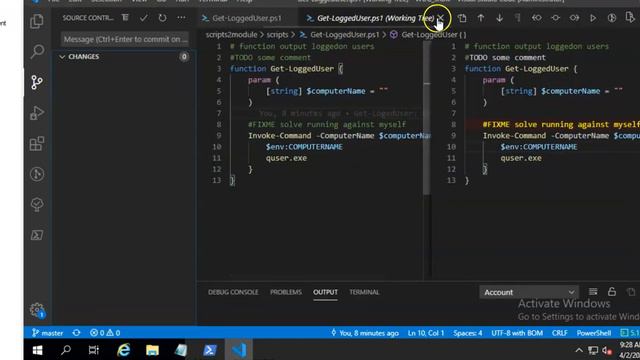Viewport: 640px width, 360px height.
Task: Refresh the source control view
Action: click(162, 18)
